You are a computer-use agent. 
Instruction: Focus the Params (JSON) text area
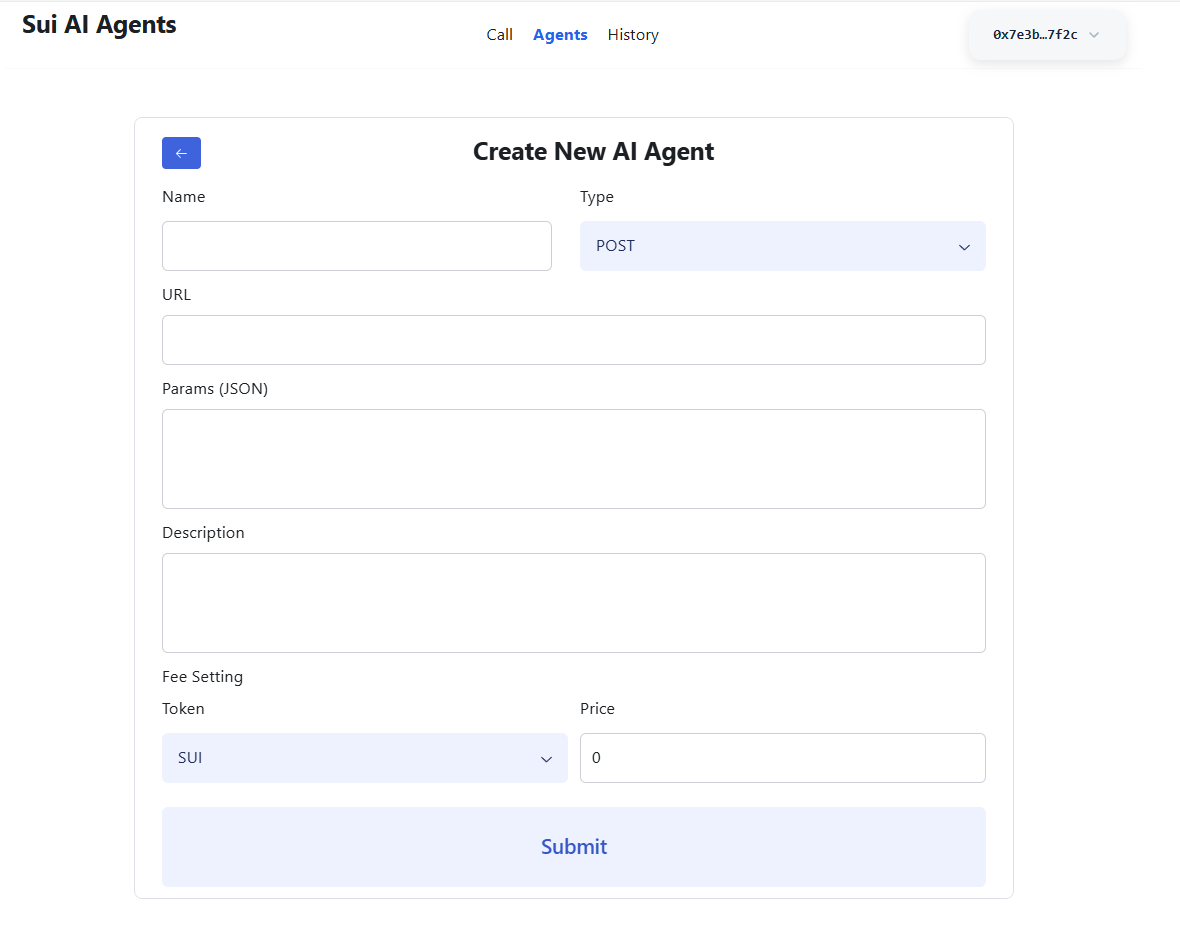pyautogui.click(x=573, y=459)
